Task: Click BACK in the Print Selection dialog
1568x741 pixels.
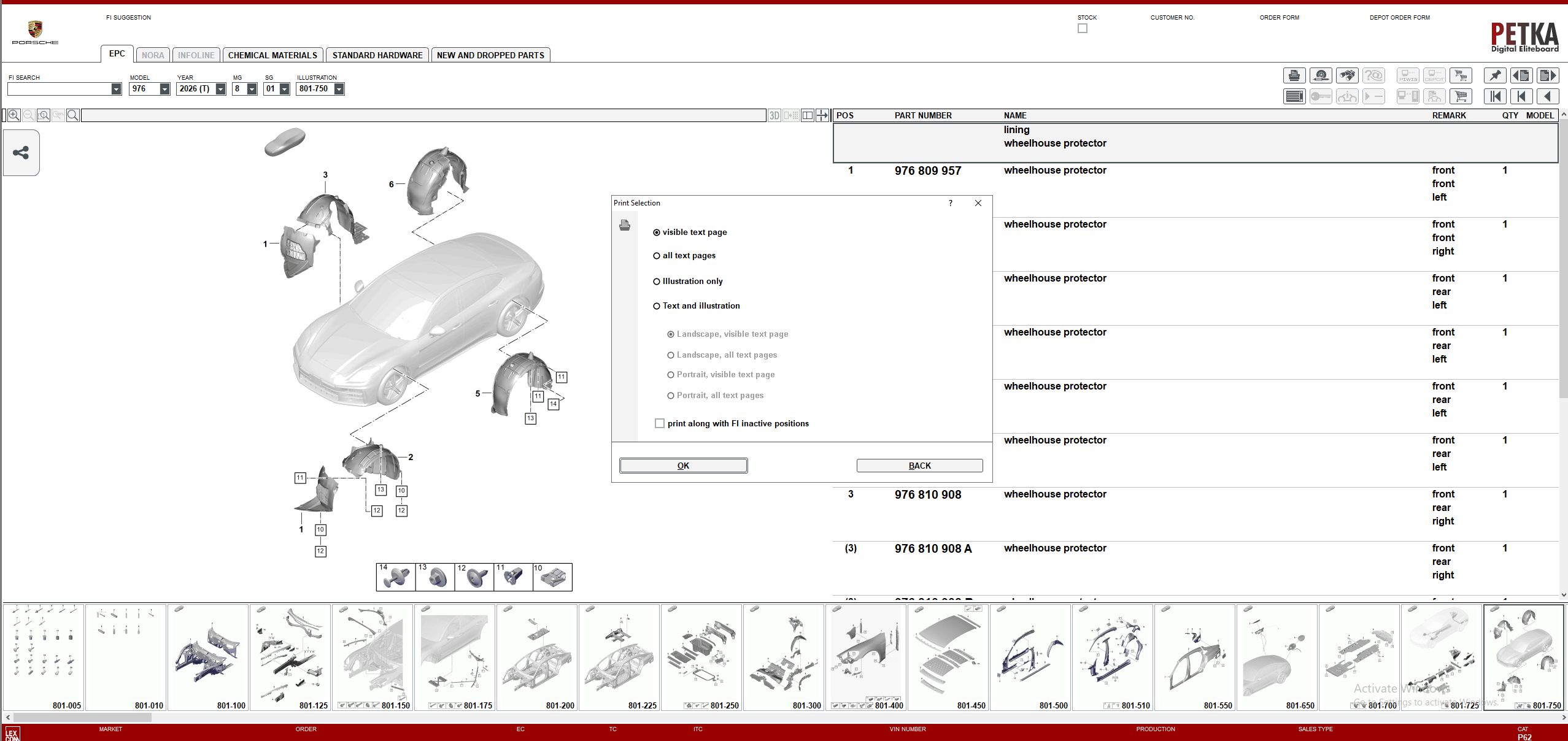Action: (919, 466)
